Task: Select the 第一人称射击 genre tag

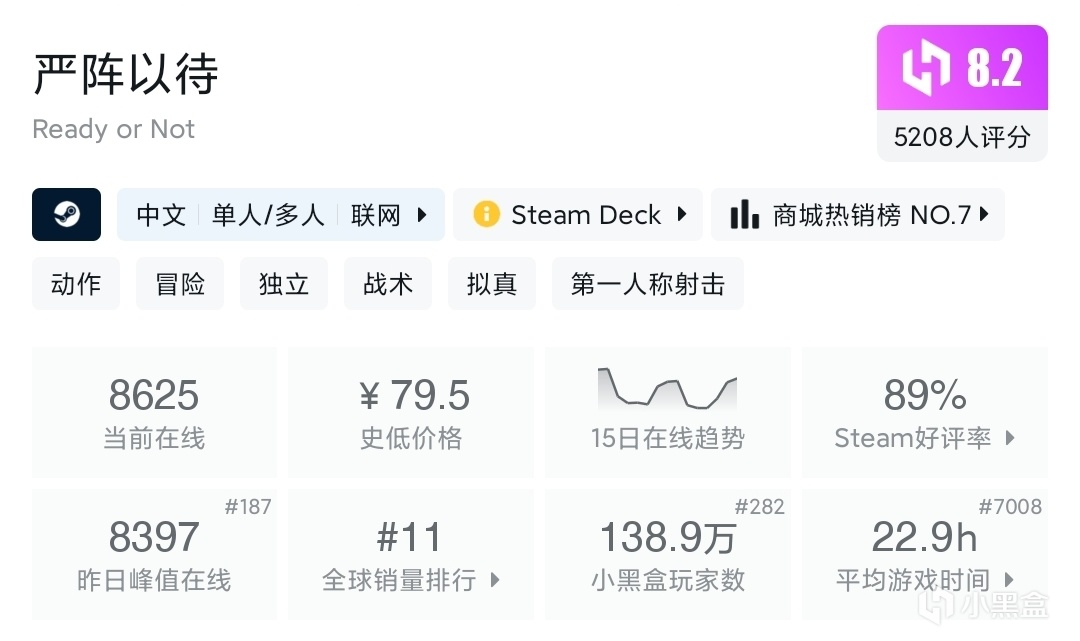Action: pyautogui.click(x=647, y=284)
